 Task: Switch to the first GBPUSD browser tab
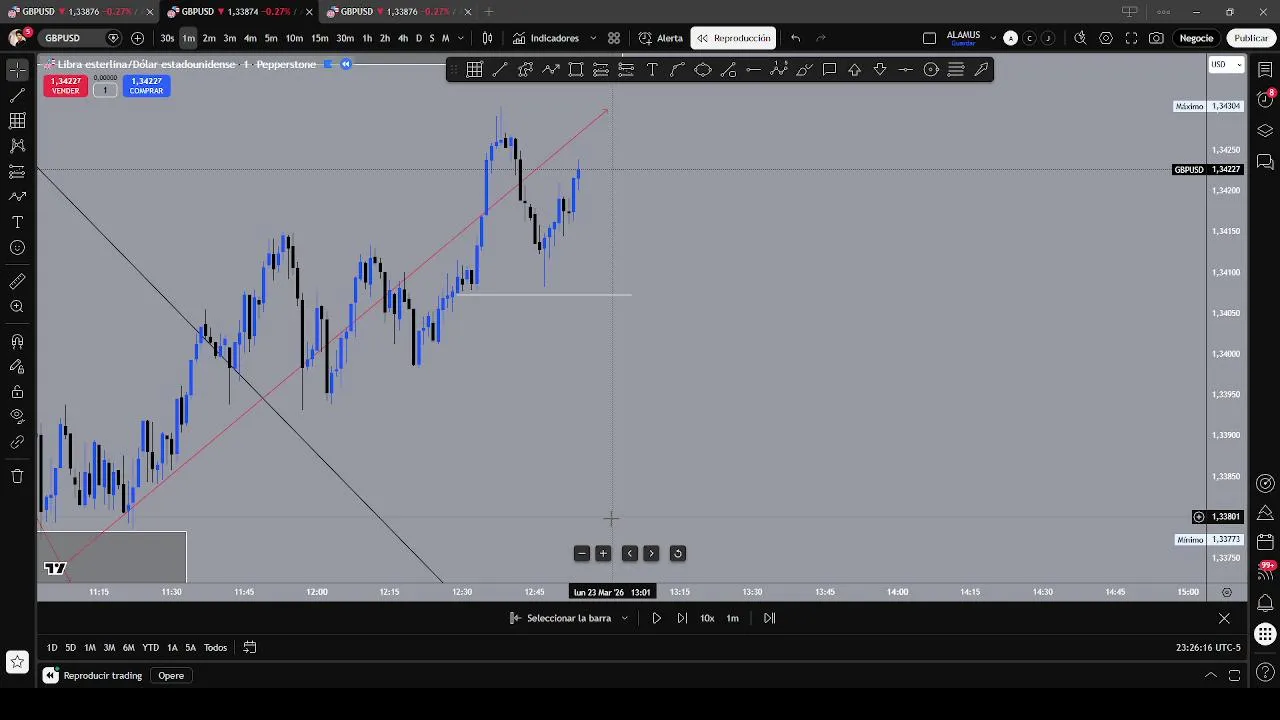(x=80, y=12)
